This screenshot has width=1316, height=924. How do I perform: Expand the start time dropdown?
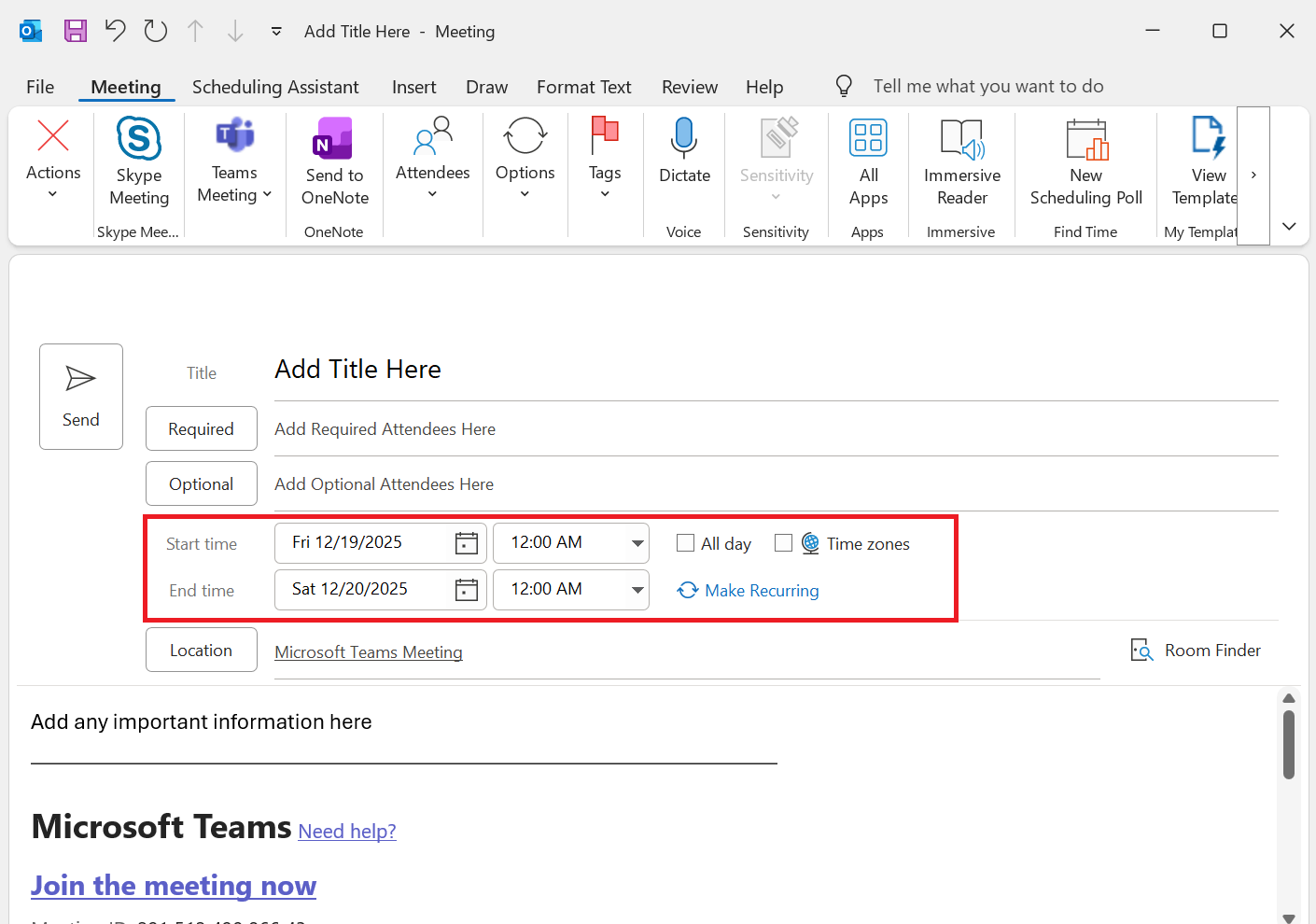(x=637, y=543)
